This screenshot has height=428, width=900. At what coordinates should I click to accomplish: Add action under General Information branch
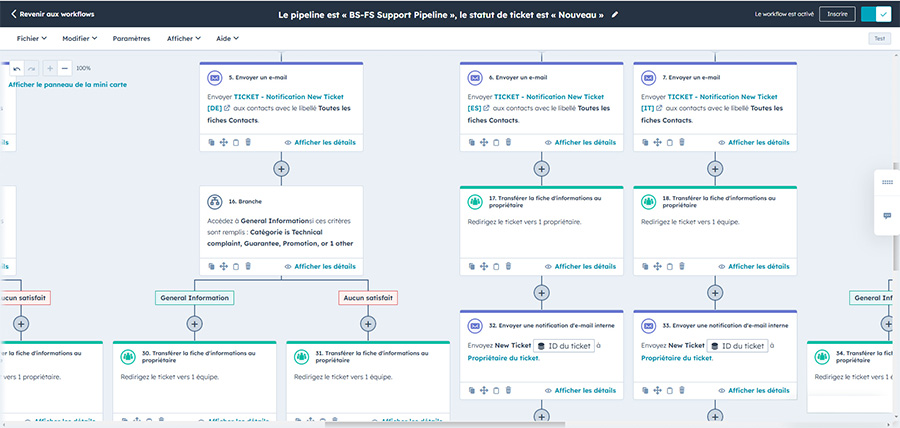click(x=195, y=324)
